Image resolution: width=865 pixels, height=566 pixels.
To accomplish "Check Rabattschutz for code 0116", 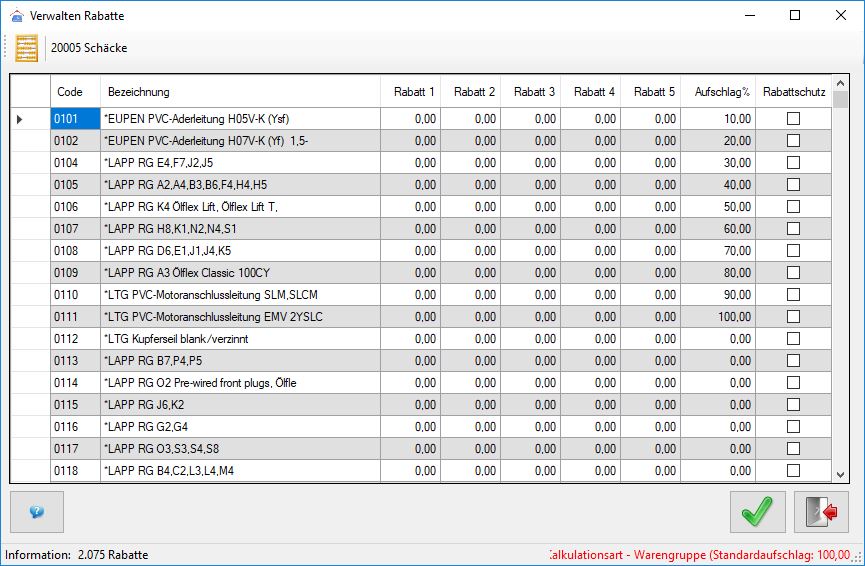I will [793, 427].
